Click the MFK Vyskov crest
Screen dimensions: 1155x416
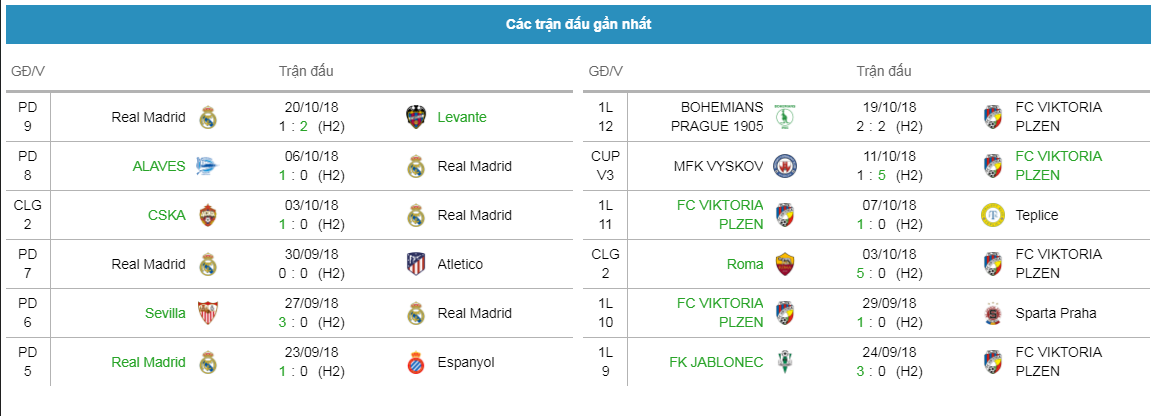784,166
